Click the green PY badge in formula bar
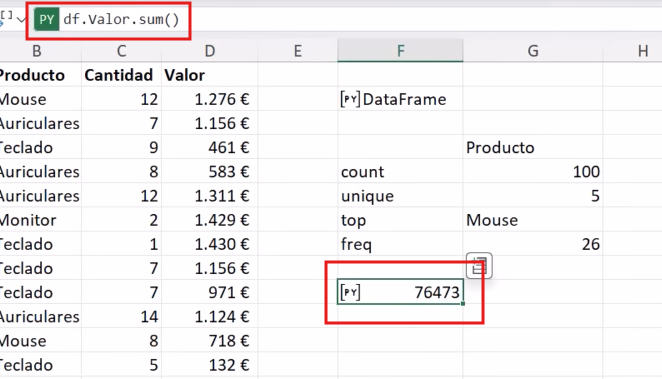 46,20
